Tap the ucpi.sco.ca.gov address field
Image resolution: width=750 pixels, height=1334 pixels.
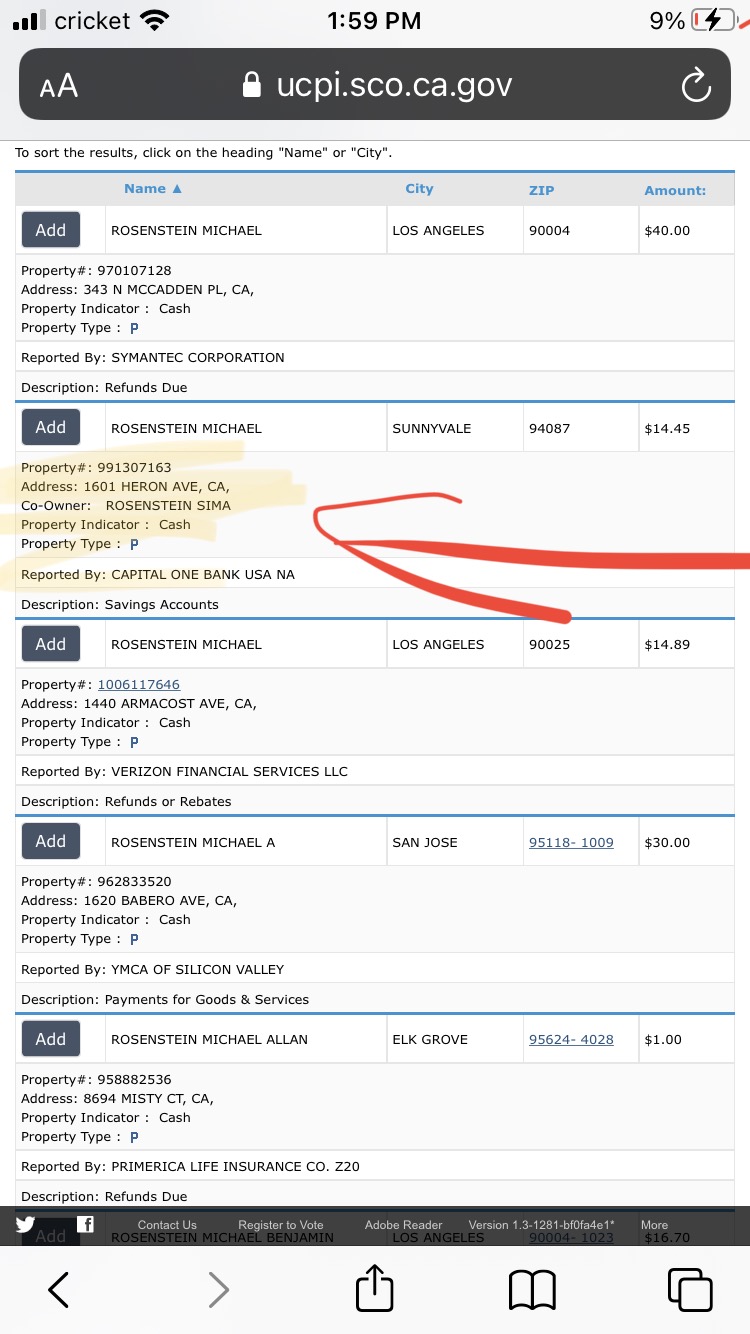[x=375, y=85]
